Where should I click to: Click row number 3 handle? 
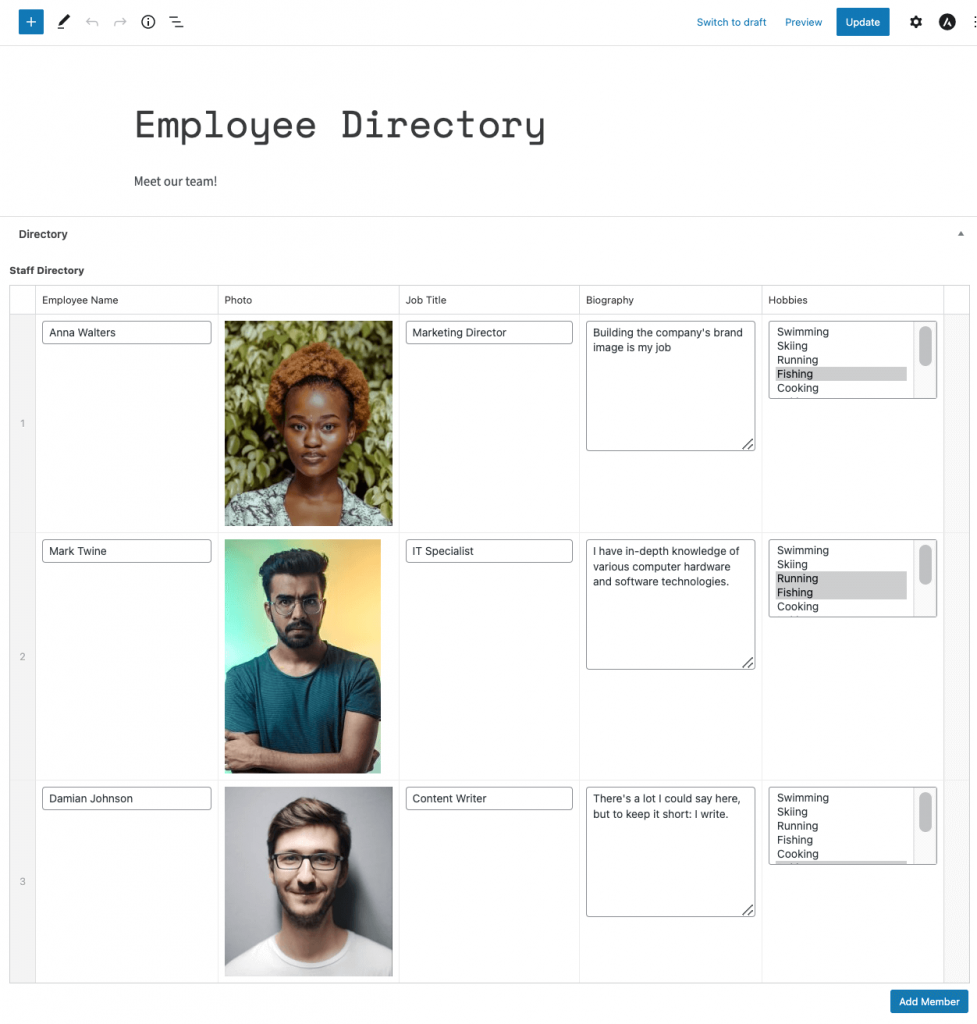click(22, 882)
